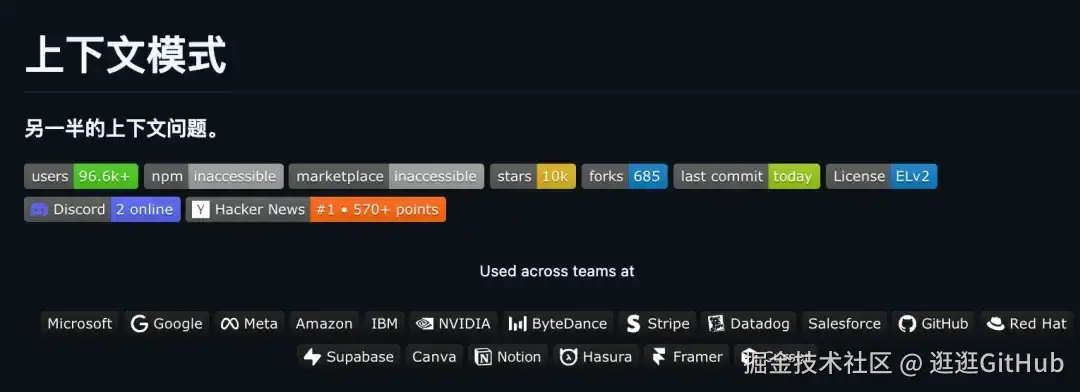Click the GitHub octocat logo icon
Image resolution: width=1080 pixels, height=392 pixels.
click(x=907, y=324)
